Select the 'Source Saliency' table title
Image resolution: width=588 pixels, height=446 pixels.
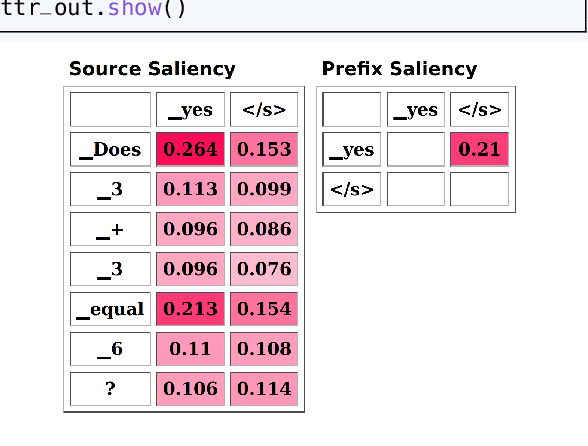coord(152,69)
